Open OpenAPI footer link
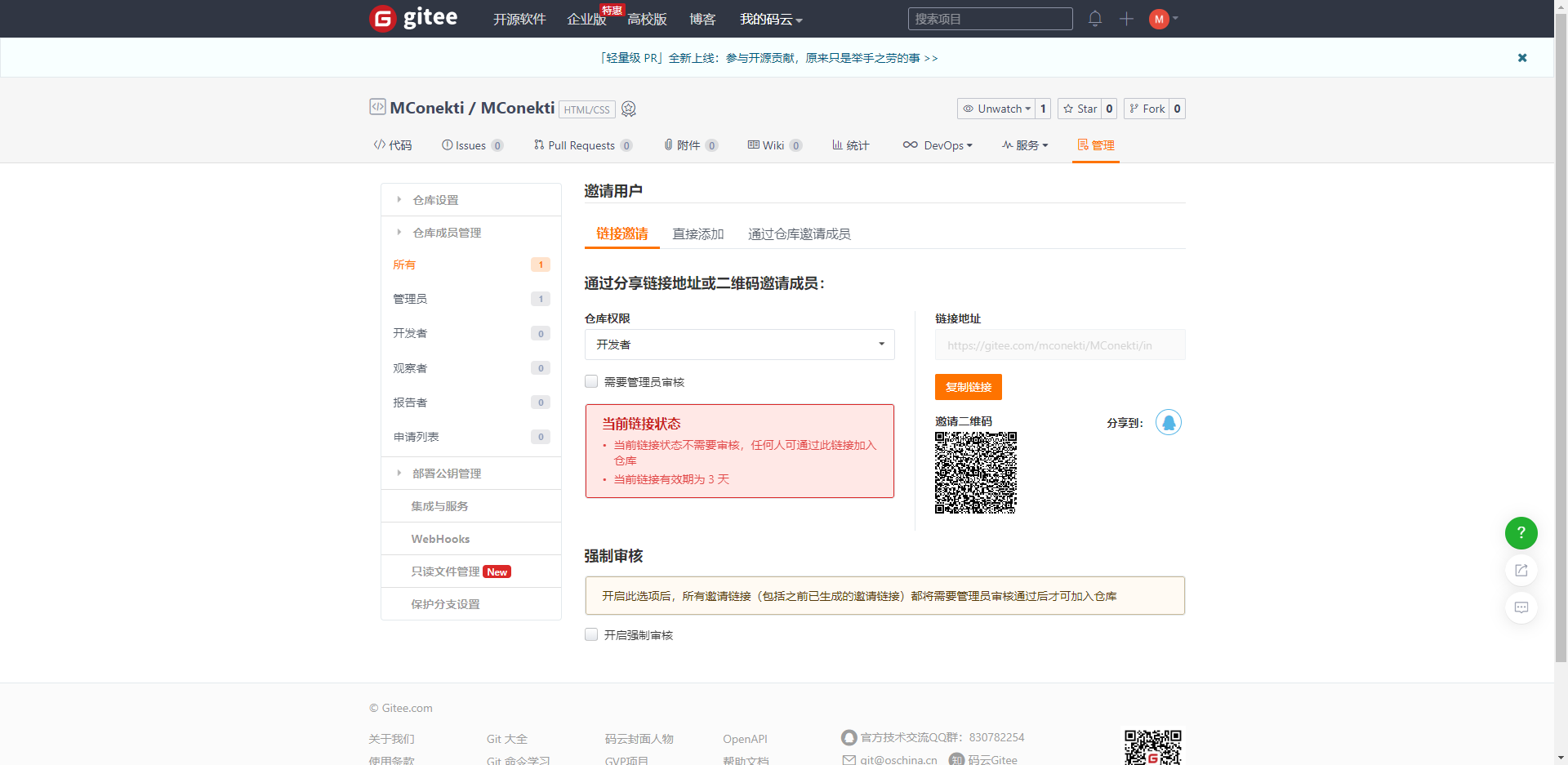1568x765 pixels. click(745, 739)
